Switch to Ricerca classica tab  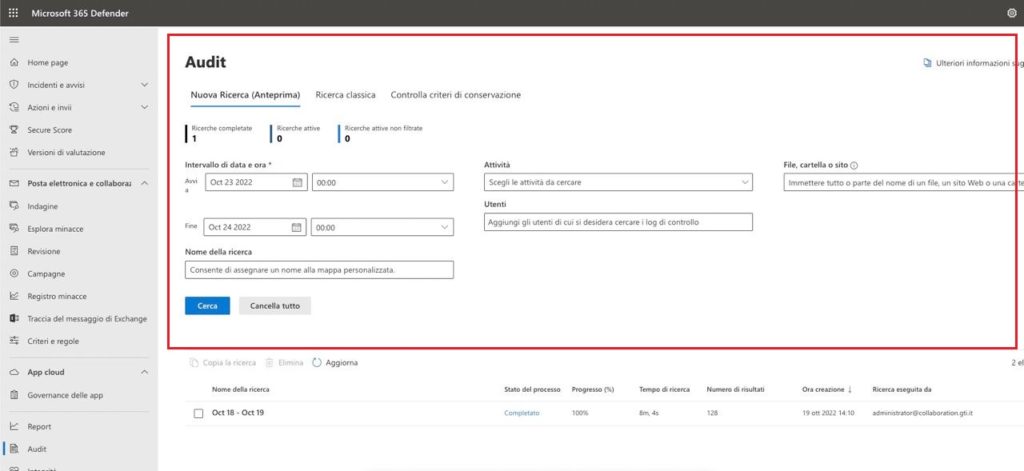(x=345, y=95)
